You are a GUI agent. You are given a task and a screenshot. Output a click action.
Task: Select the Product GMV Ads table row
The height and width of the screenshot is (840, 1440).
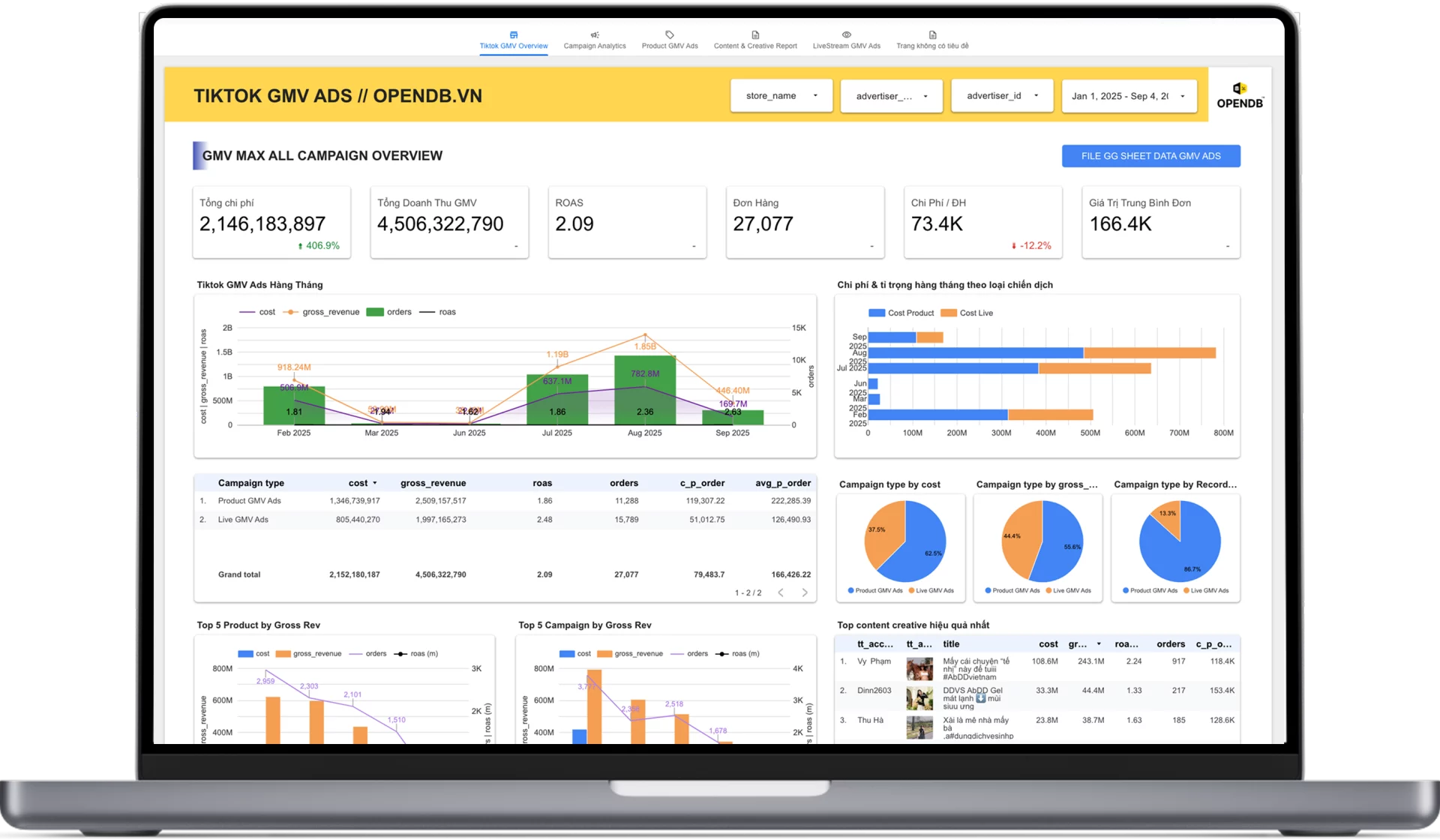click(x=505, y=501)
